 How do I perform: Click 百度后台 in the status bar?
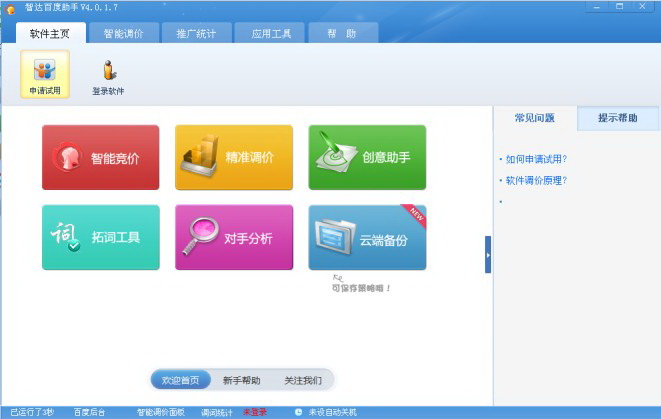[89, 412]
